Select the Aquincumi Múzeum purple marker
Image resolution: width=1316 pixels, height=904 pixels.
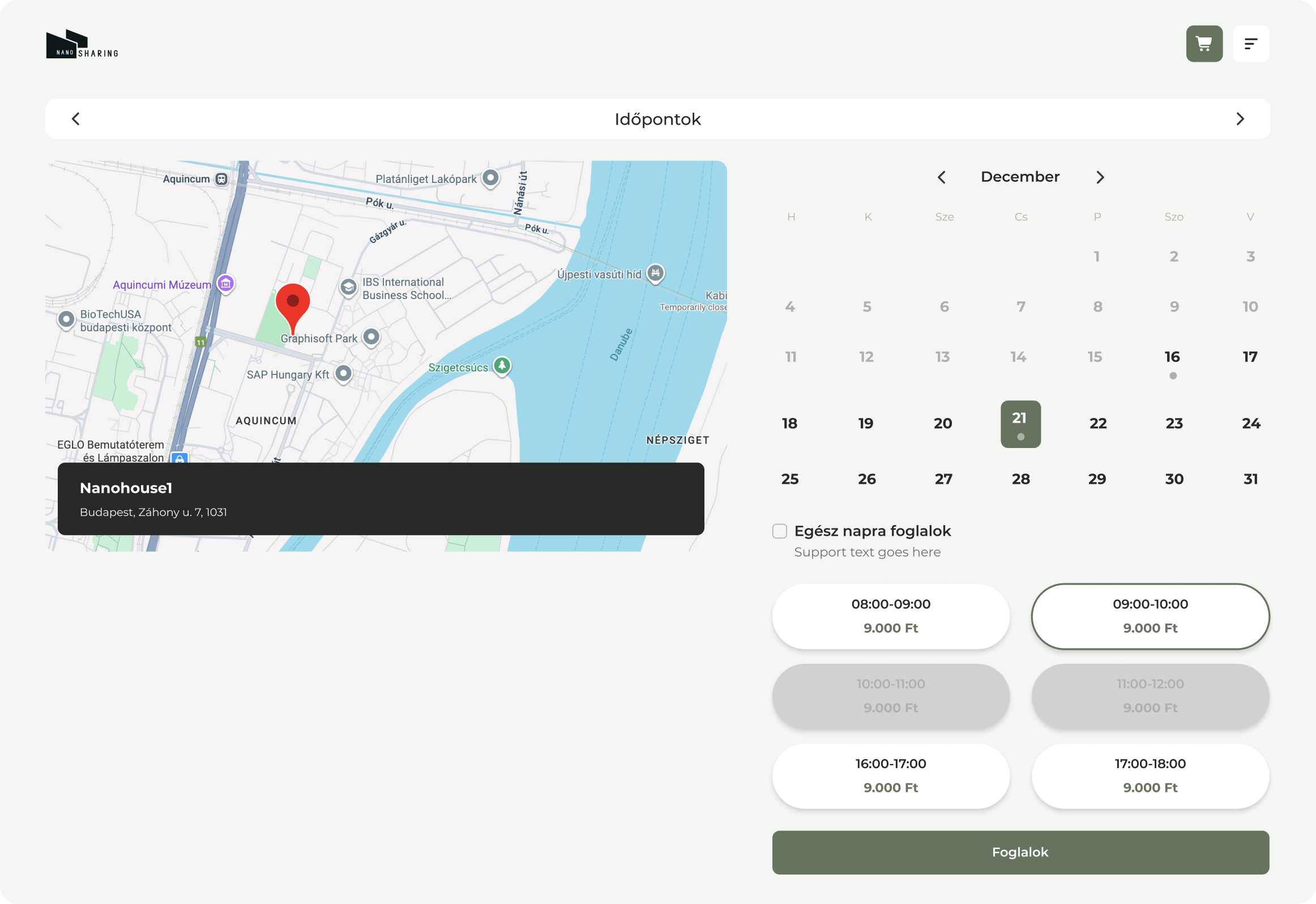(226, 284)
